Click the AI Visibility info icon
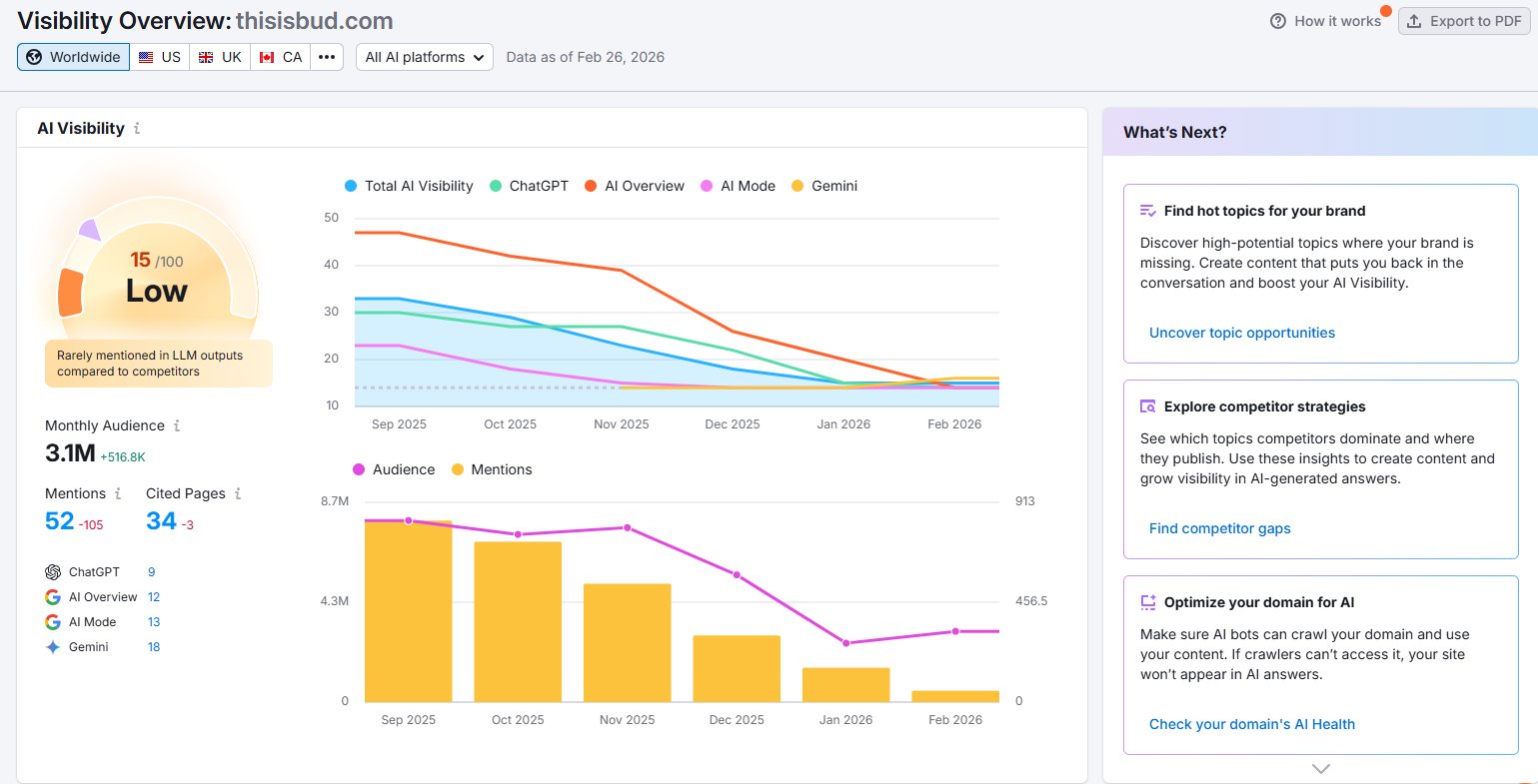This screenshot has height=784, width=1538. coord(137,129)
